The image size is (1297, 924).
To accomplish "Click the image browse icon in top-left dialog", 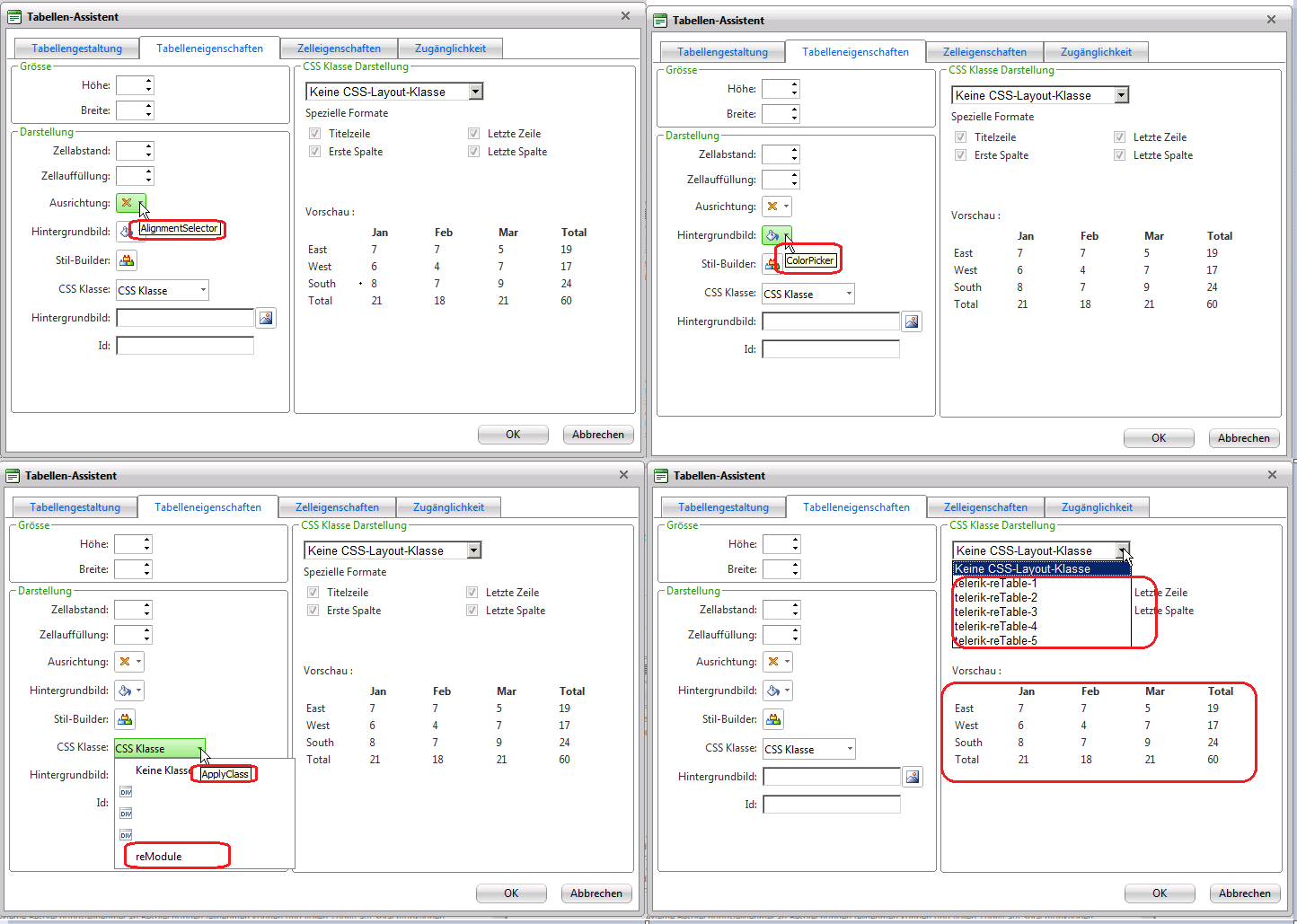I will [266, 318].
